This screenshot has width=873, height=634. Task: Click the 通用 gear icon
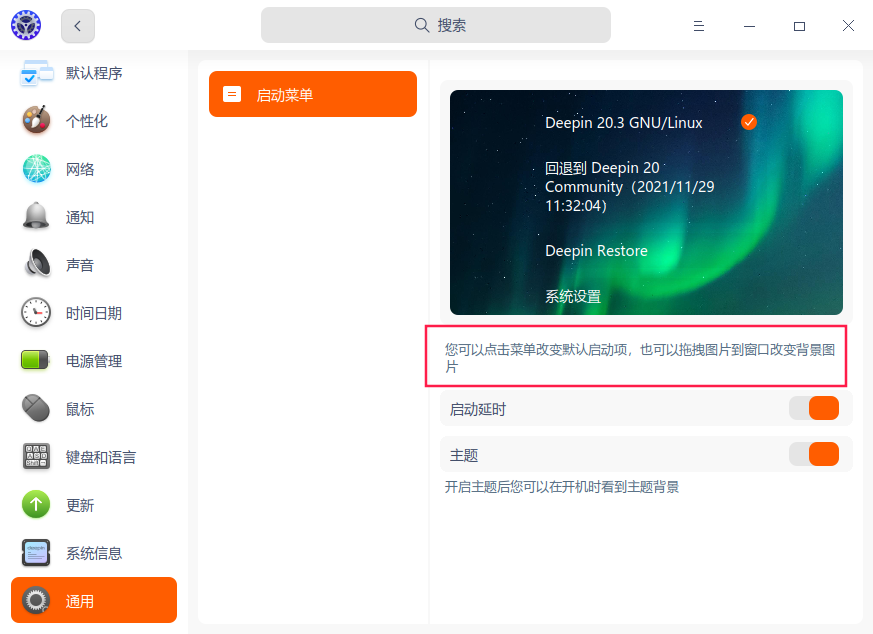(x=36, y=600)
